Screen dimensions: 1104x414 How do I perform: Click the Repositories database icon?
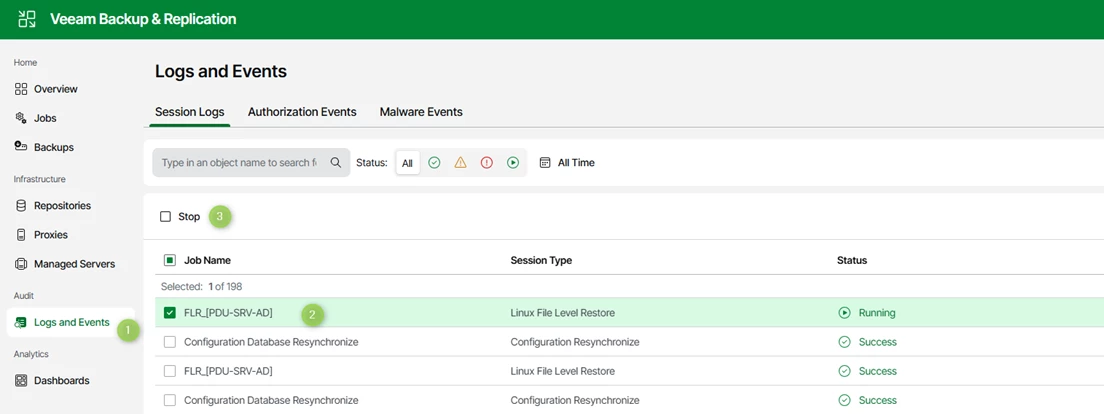(x=21, y=206)
